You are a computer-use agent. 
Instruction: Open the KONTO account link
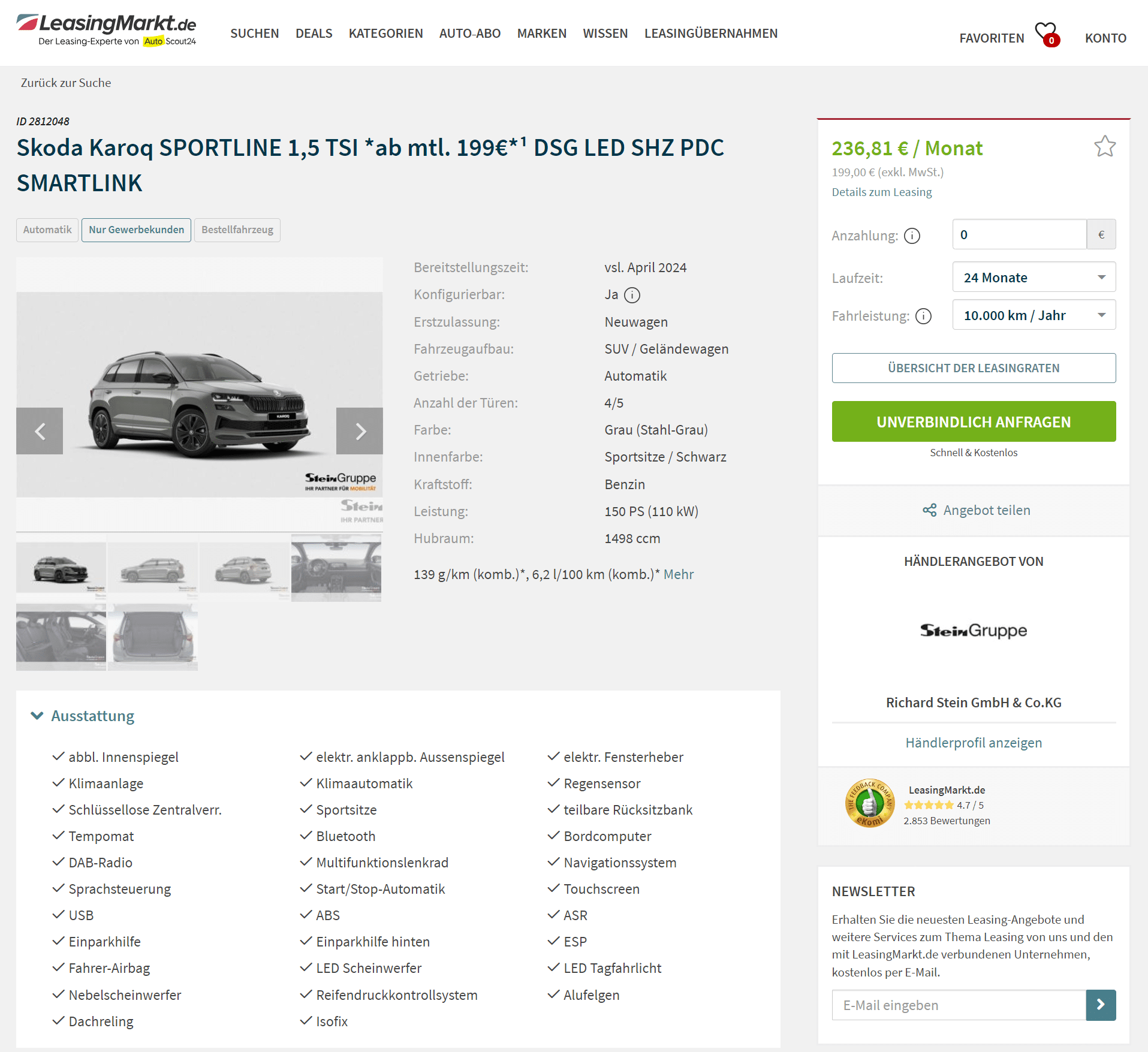pos(1105,38)
